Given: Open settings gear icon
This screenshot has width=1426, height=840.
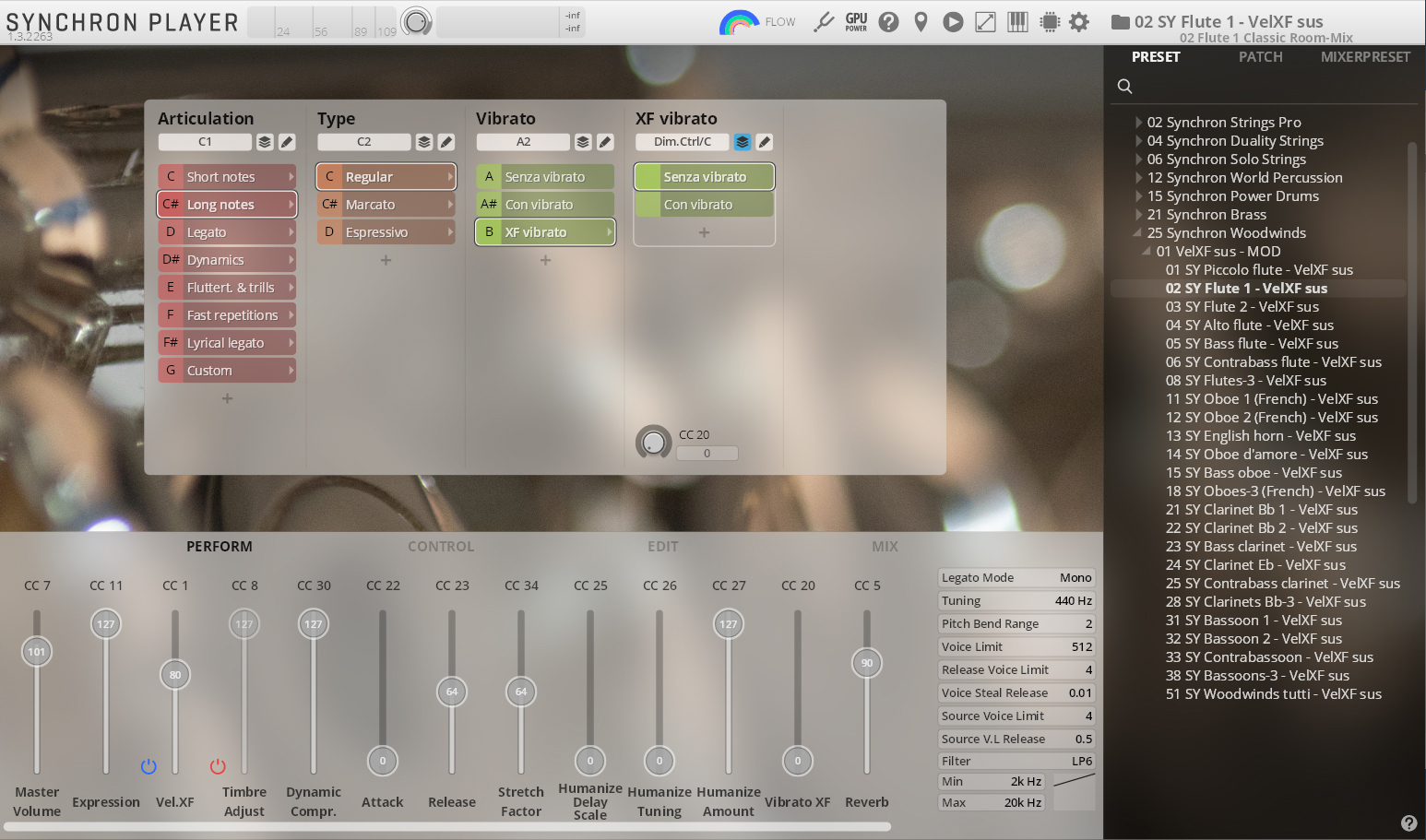Looking at the screenshot, I should click(x=1079, y=22).
